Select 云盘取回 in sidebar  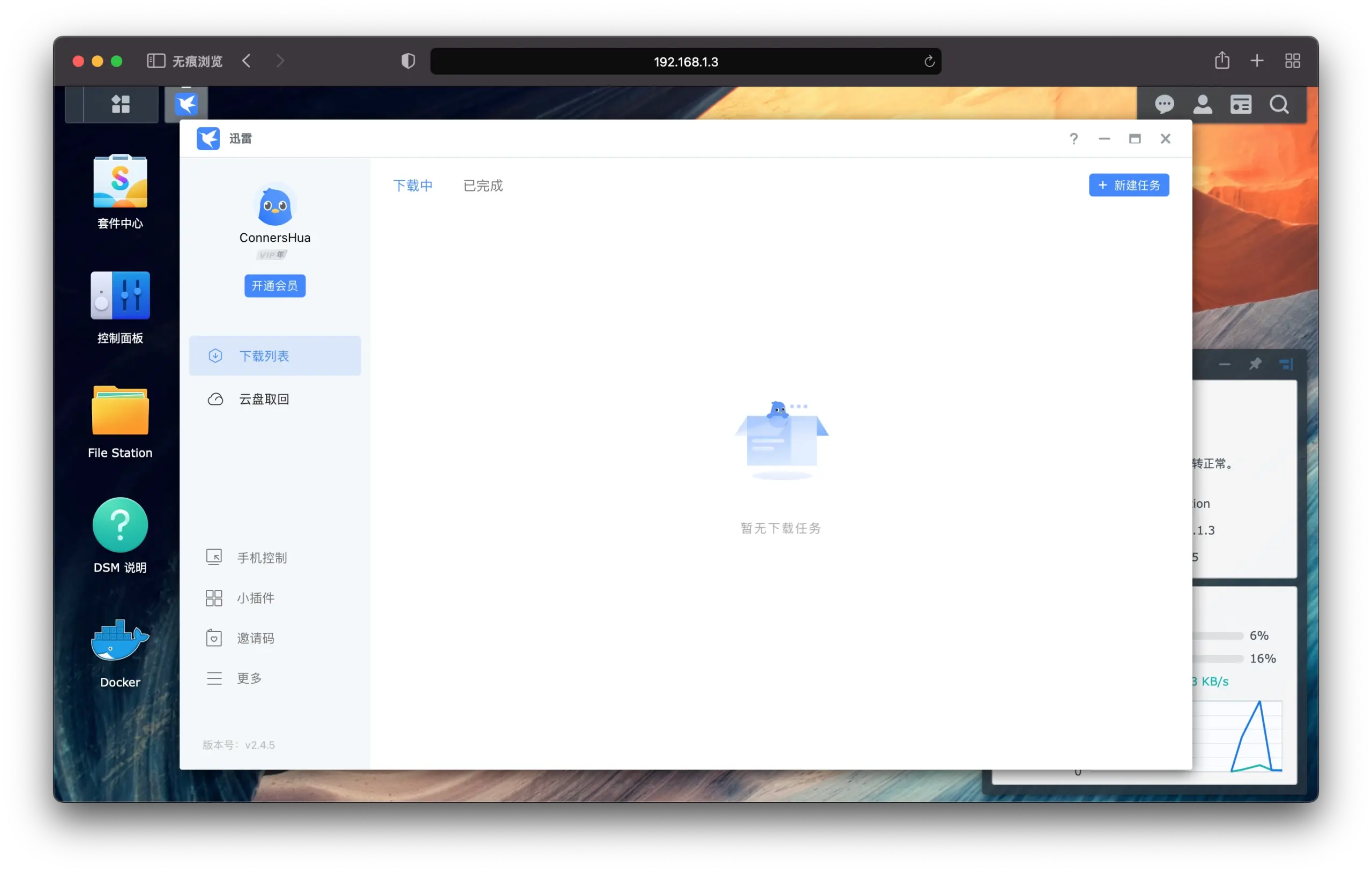274,399
